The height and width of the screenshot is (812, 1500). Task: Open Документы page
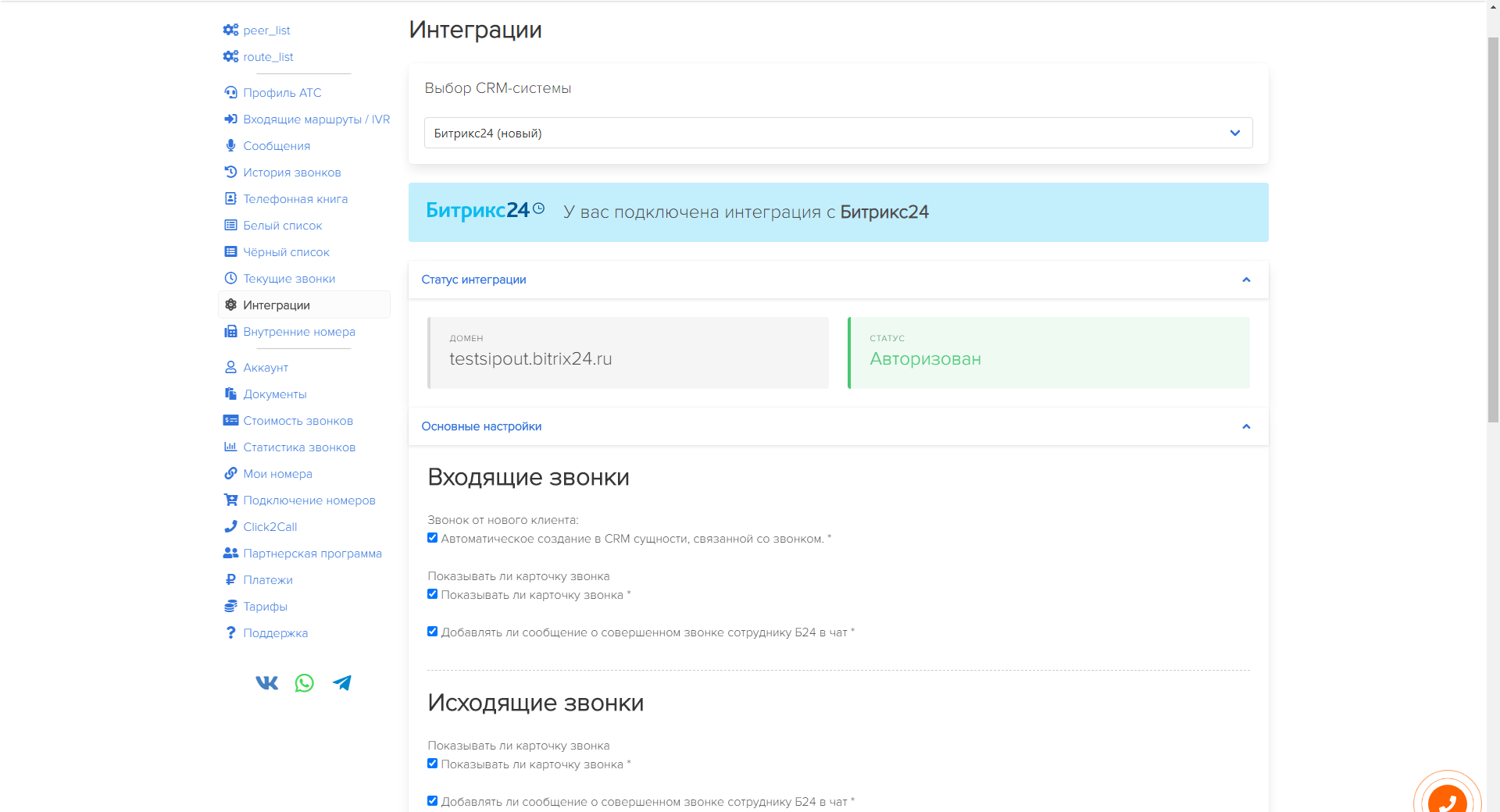coord(275,394)
